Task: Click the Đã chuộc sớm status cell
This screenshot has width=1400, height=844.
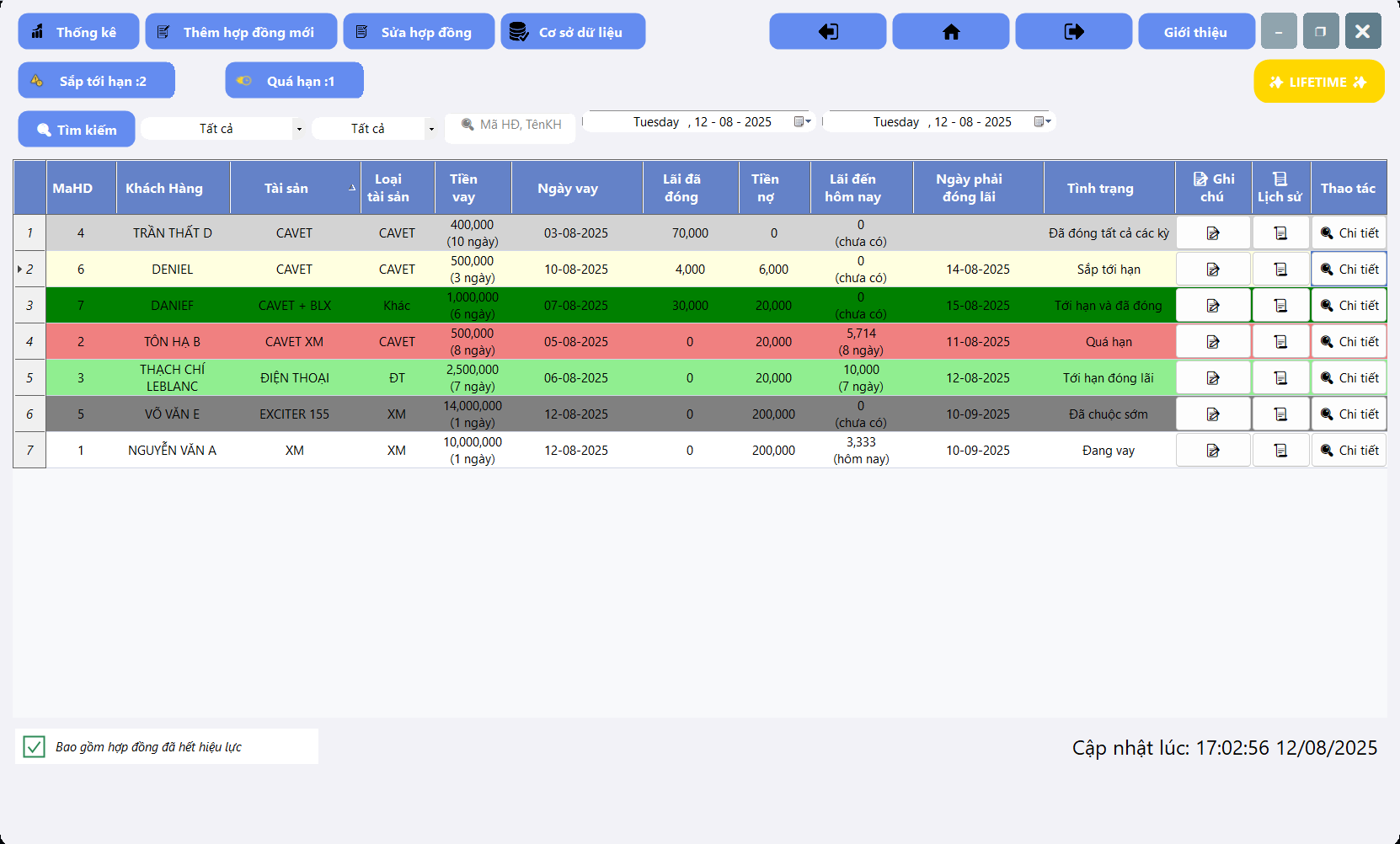Action: [1109, 414]
